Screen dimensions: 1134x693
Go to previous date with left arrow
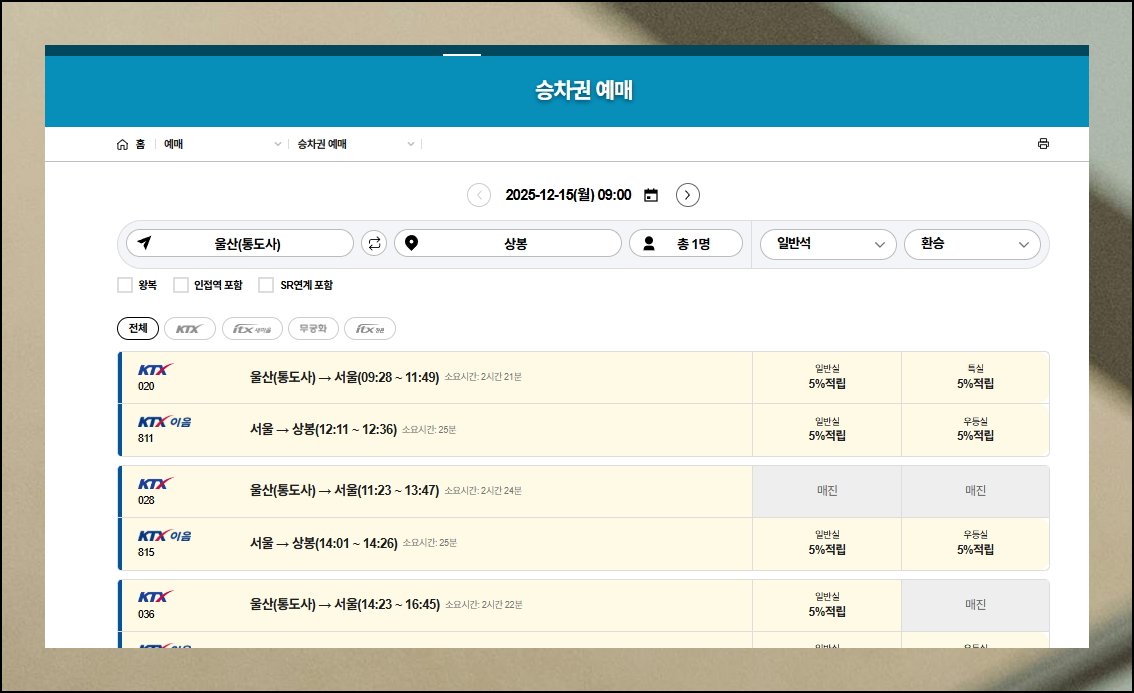pyautogui.click(x=479, y=195)
